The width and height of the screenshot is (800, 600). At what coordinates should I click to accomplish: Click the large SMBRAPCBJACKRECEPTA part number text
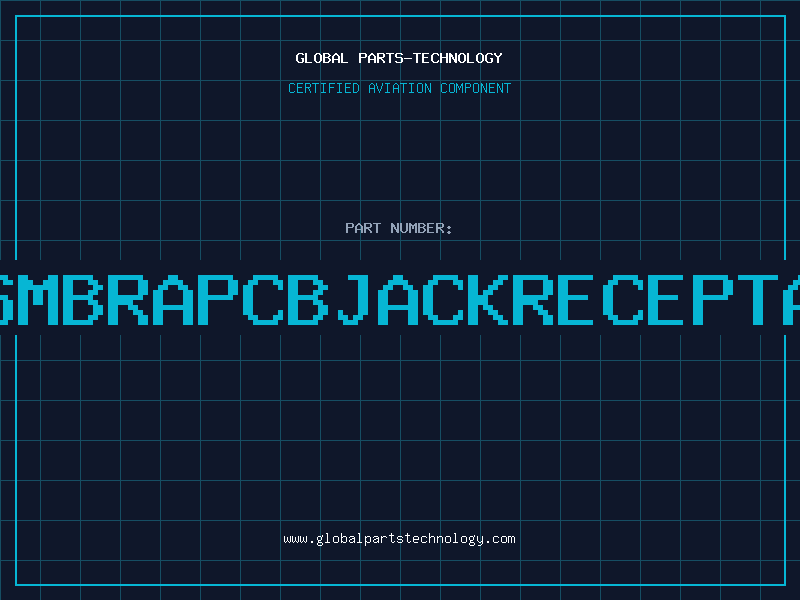(x=400, y=299)
